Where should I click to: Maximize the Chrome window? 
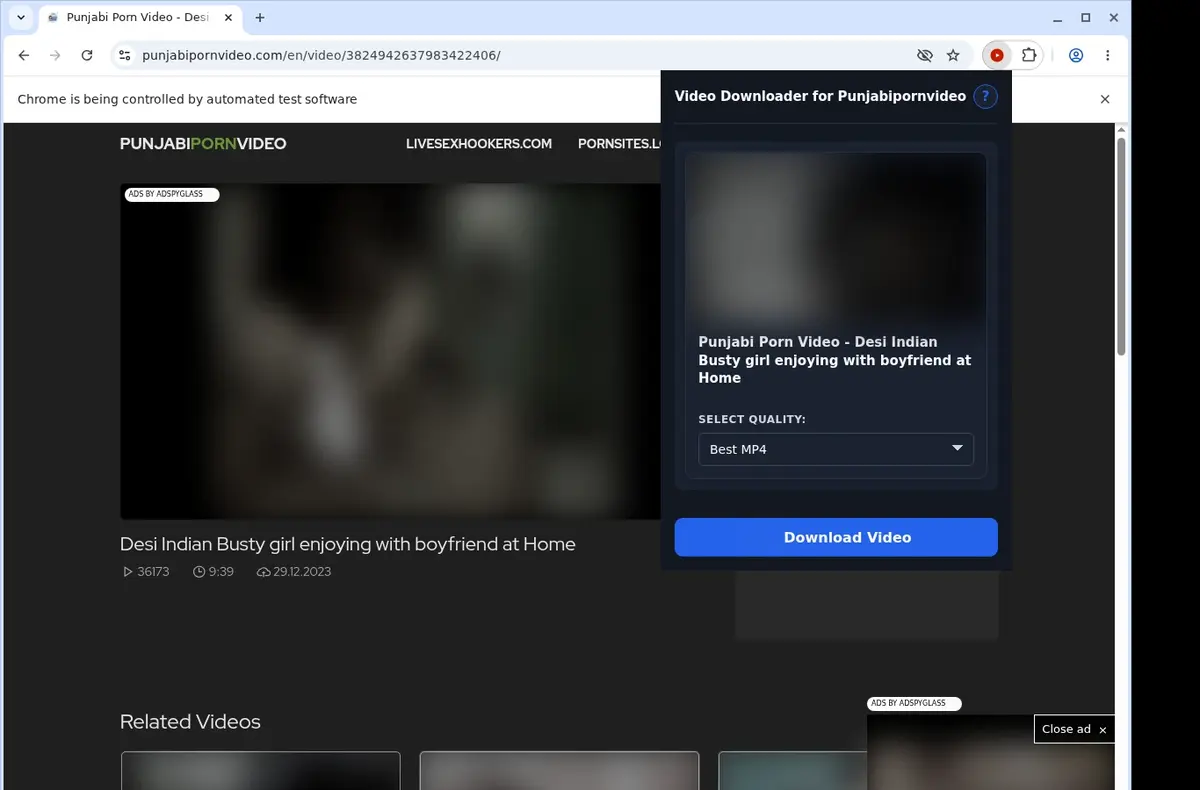[1085, 18]
